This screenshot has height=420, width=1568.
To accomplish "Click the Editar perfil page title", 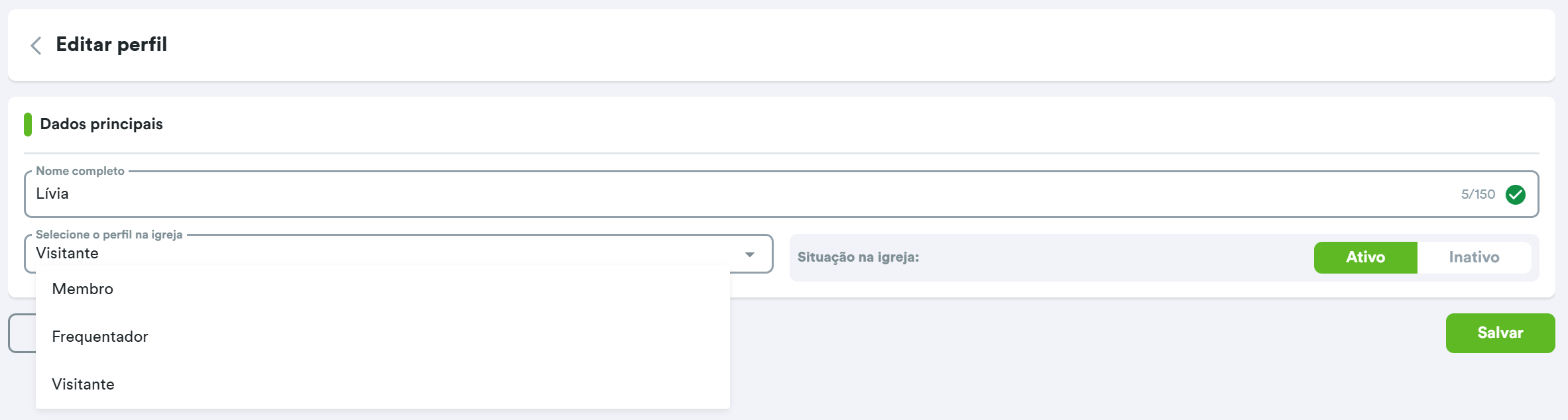I will (111, 44).
